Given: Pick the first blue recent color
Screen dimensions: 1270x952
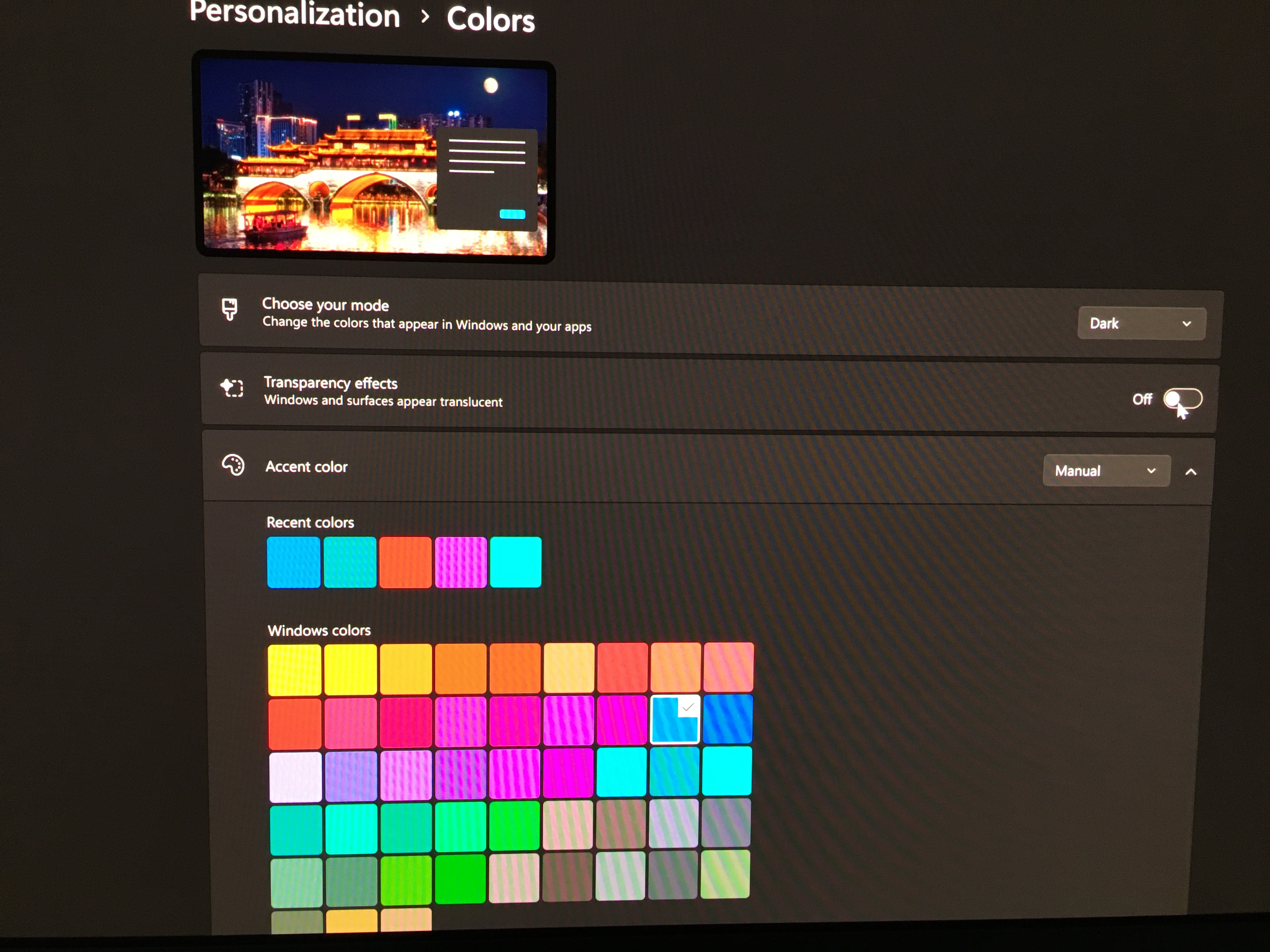Looking at the screenshot, I should pyautogui.click(x=293, y=562).
